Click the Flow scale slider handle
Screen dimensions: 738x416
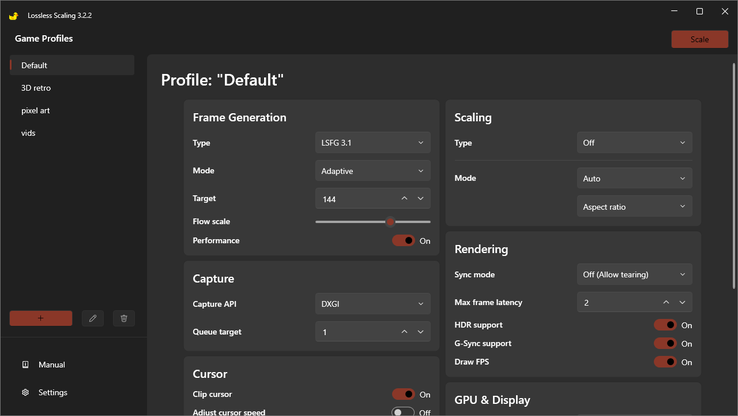click(390, 222)
